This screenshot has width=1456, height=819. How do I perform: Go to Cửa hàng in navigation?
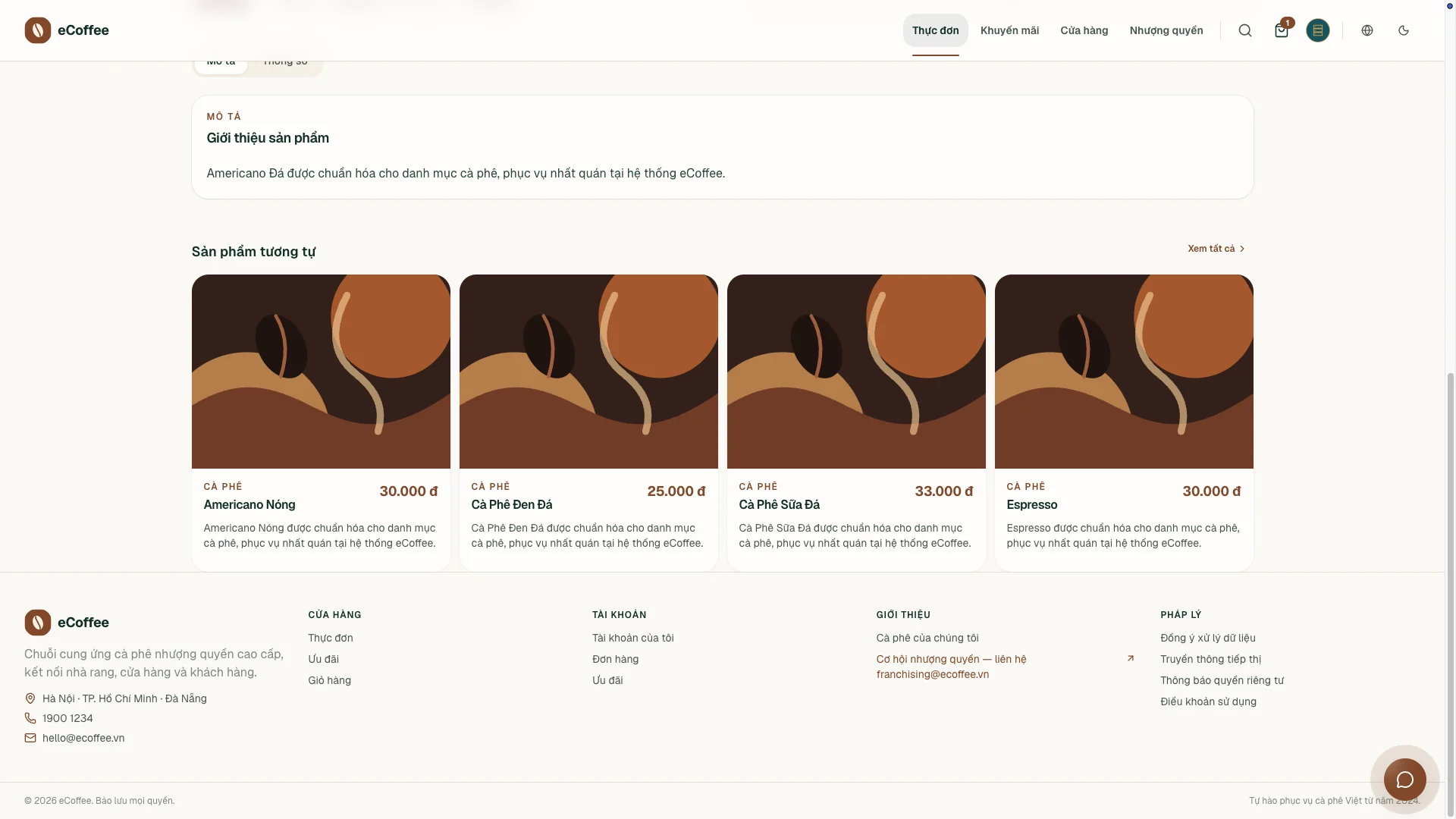point(1084,30)
